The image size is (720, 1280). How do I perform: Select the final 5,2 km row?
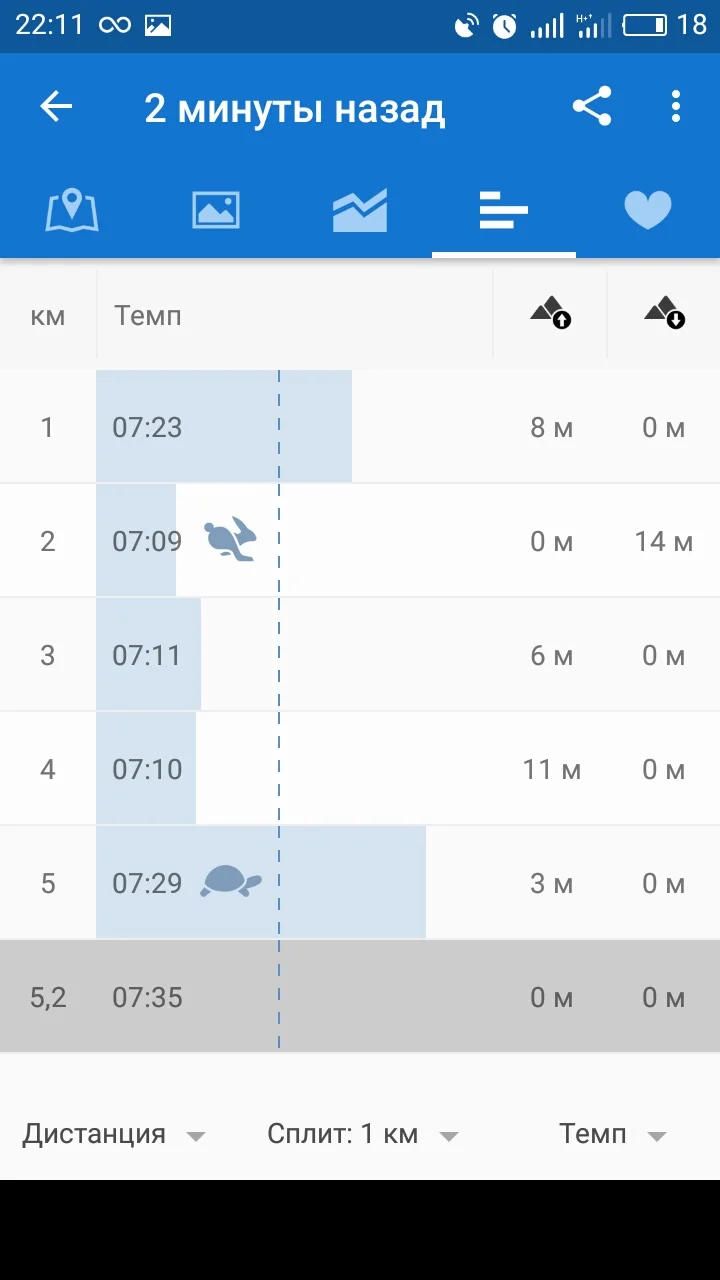[360, 997]
